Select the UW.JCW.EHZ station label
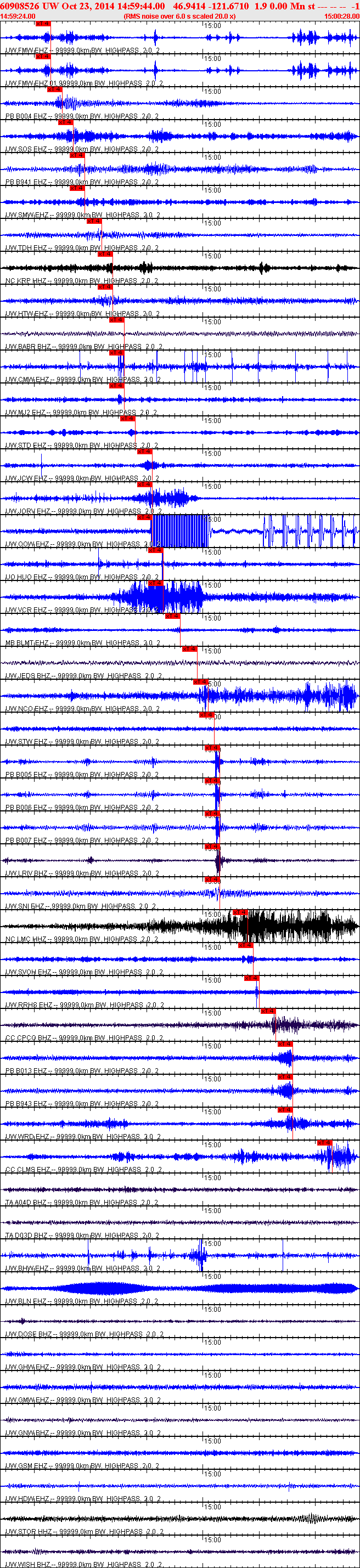Screen dimensions: 360x1568 (82, 478)
